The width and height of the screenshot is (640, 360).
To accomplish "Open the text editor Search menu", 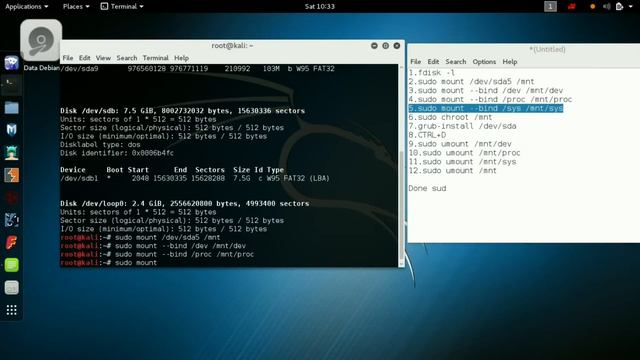I will (x=456, y=62).
